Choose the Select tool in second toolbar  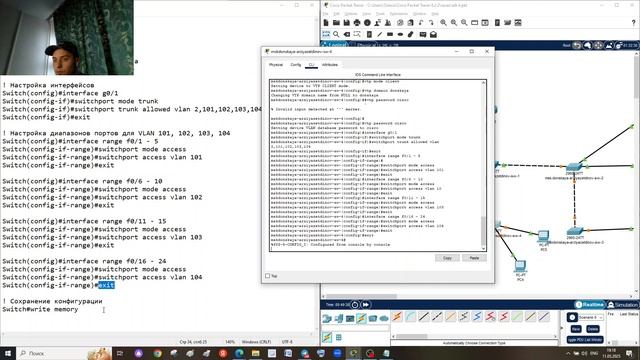(x=326, y=34)
